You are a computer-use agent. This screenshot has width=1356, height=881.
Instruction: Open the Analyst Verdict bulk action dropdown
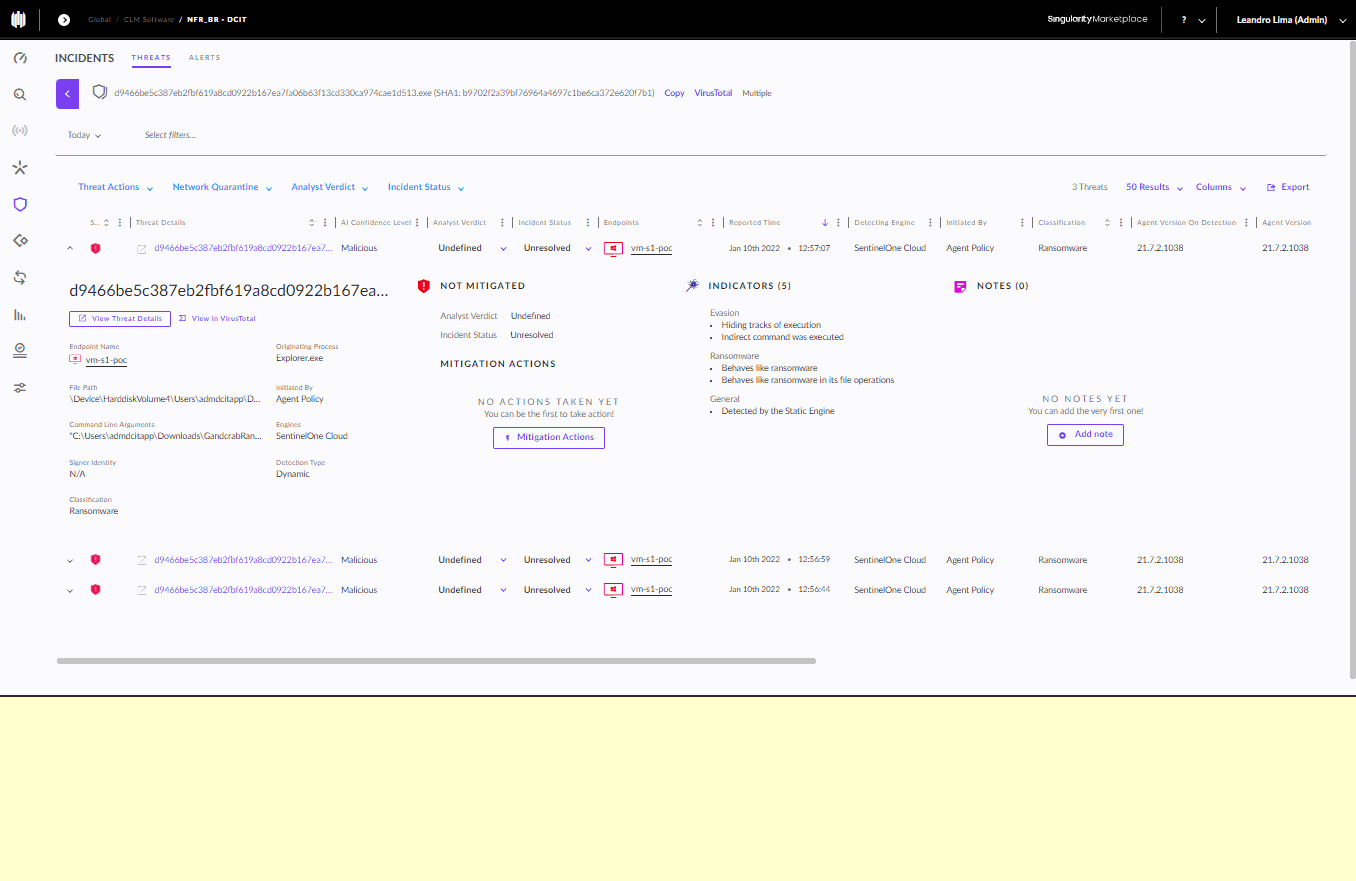click(x=330, y=187)
